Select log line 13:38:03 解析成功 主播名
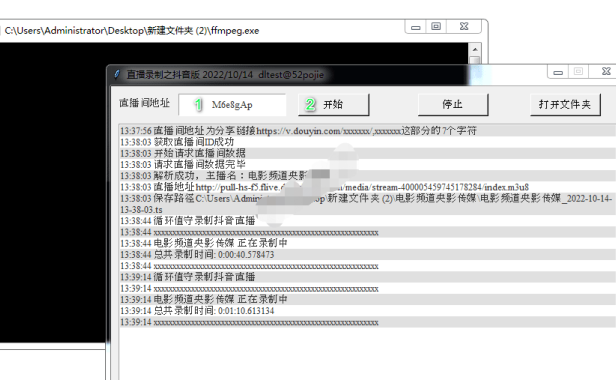Viewport: 616px width, 380px height. point(367,176)
